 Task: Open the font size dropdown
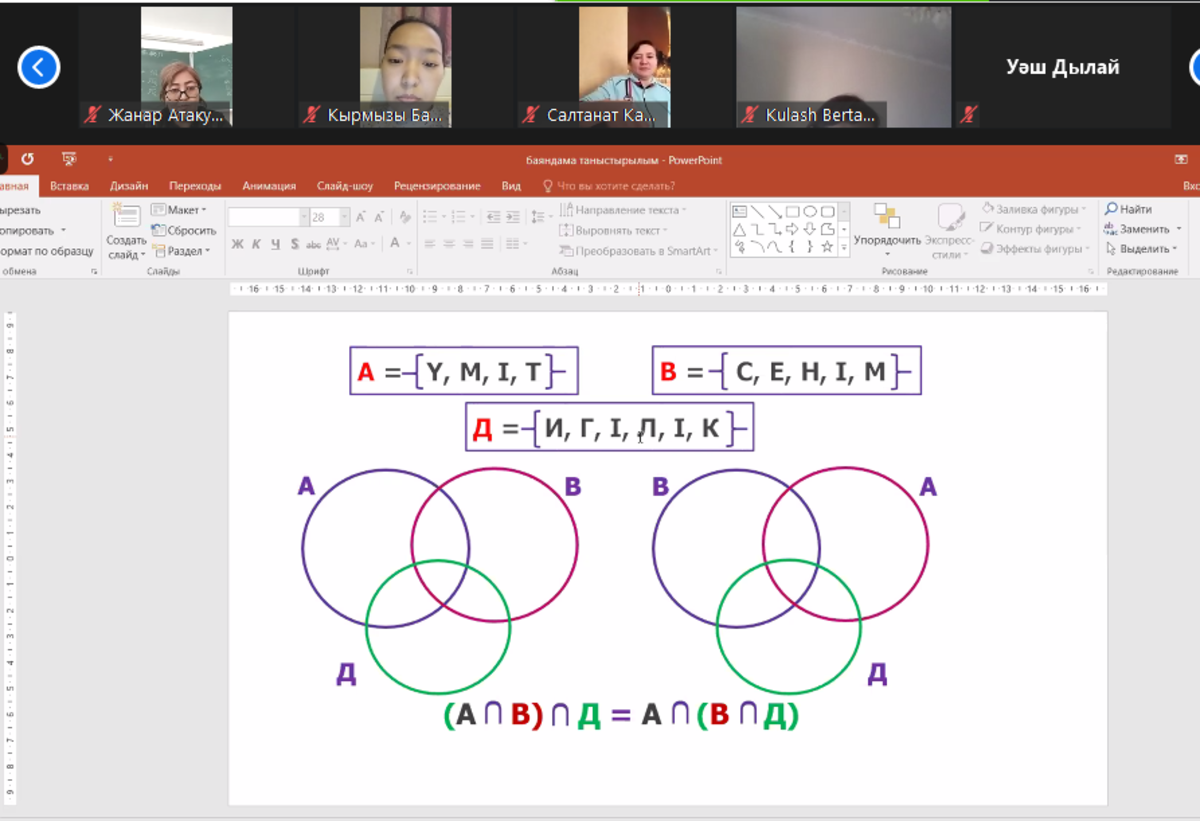(345, 217)
